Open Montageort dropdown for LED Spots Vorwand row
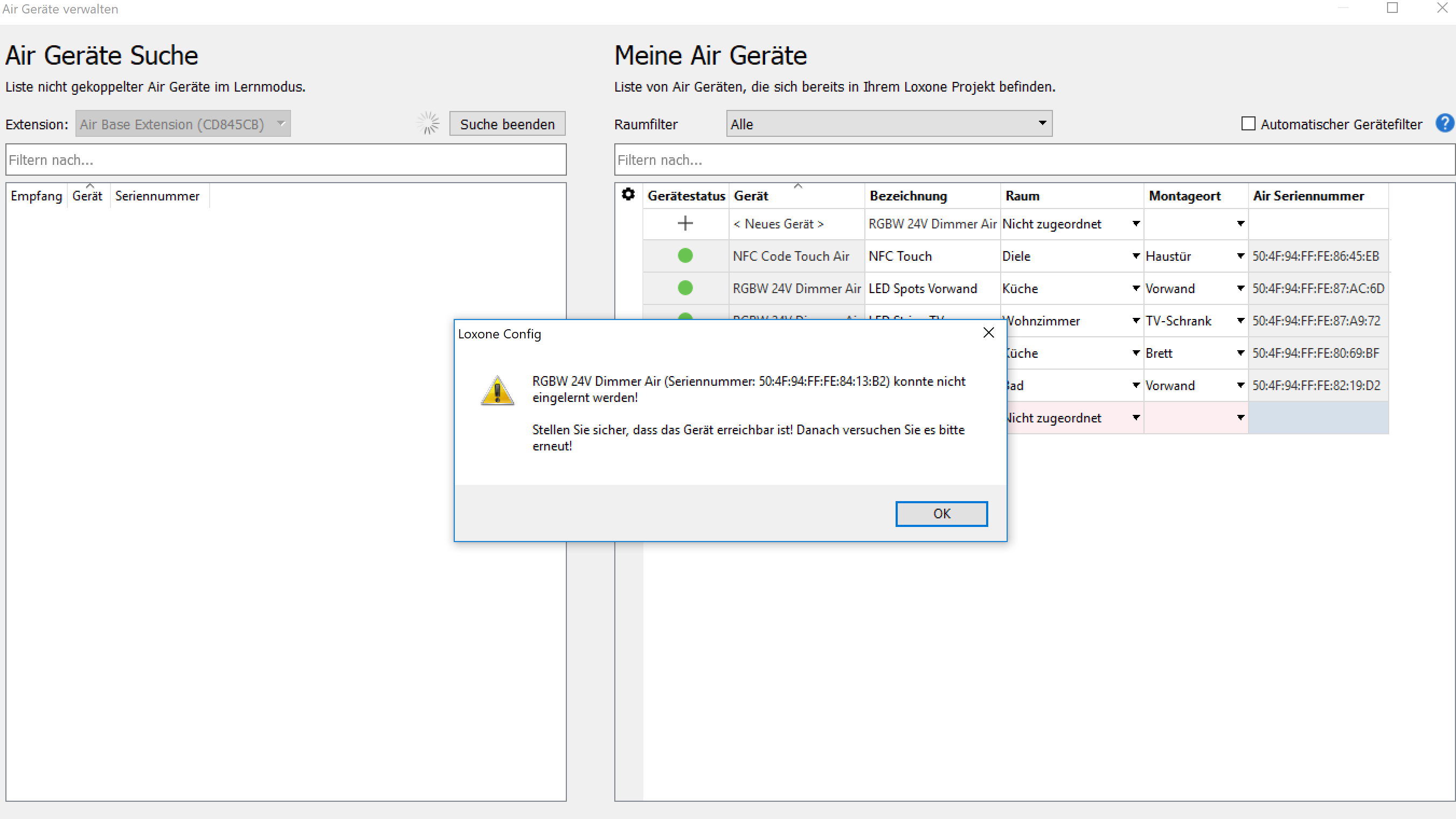 (x=1240, y=288)
